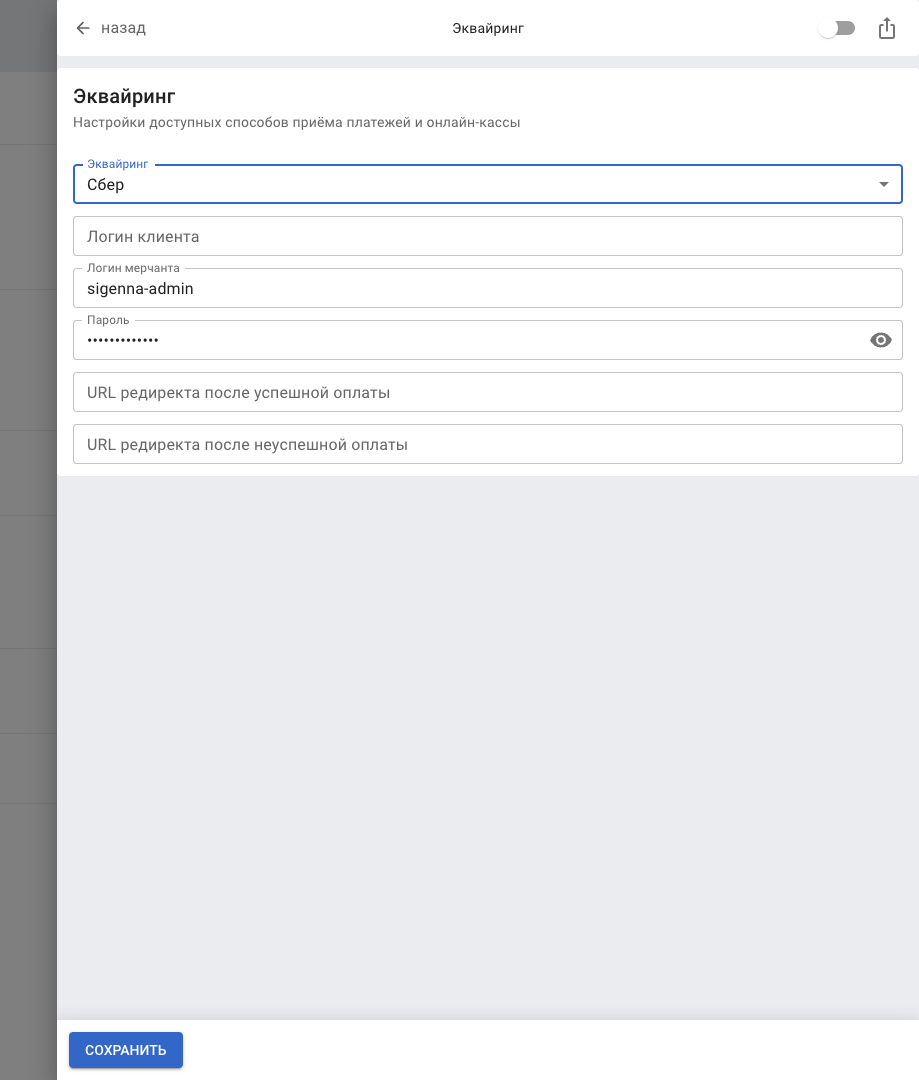The width and height of the screenshot is (919, 1080).
Task: Click the bold Эквайринг section heading
Action: pos(124,96)
